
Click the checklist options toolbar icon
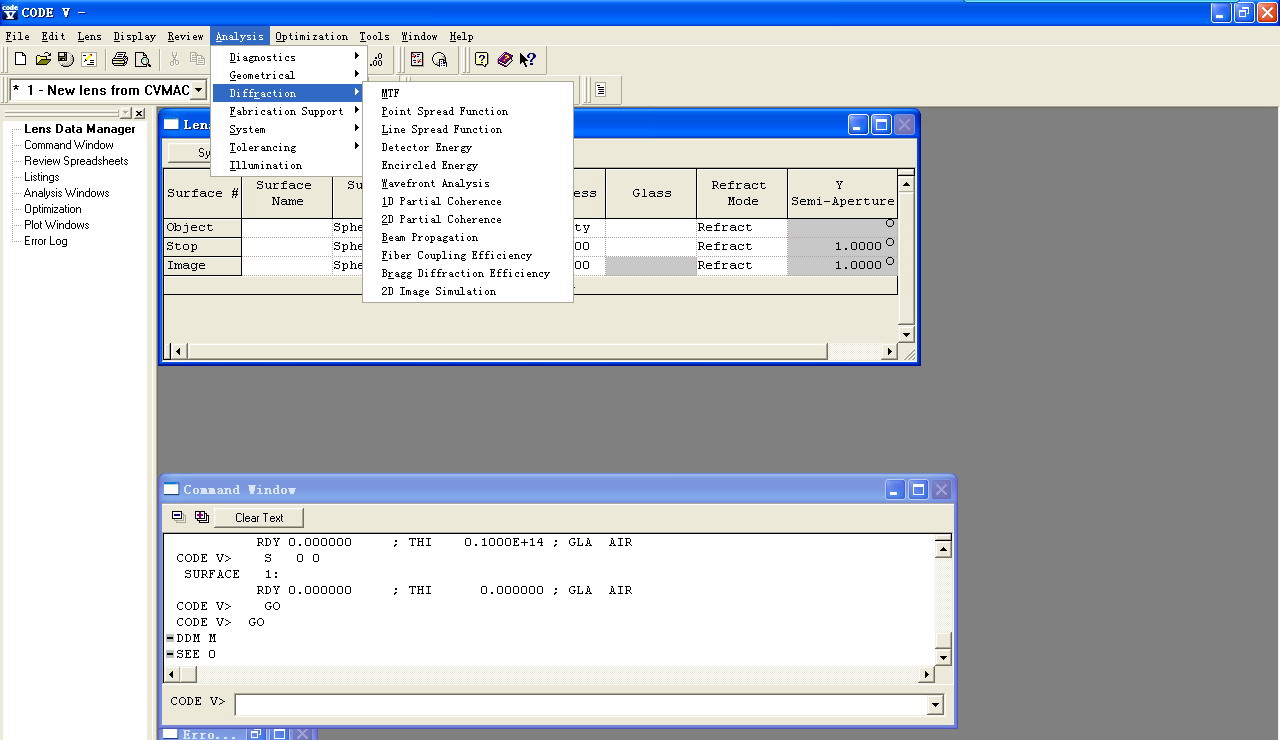417,60
